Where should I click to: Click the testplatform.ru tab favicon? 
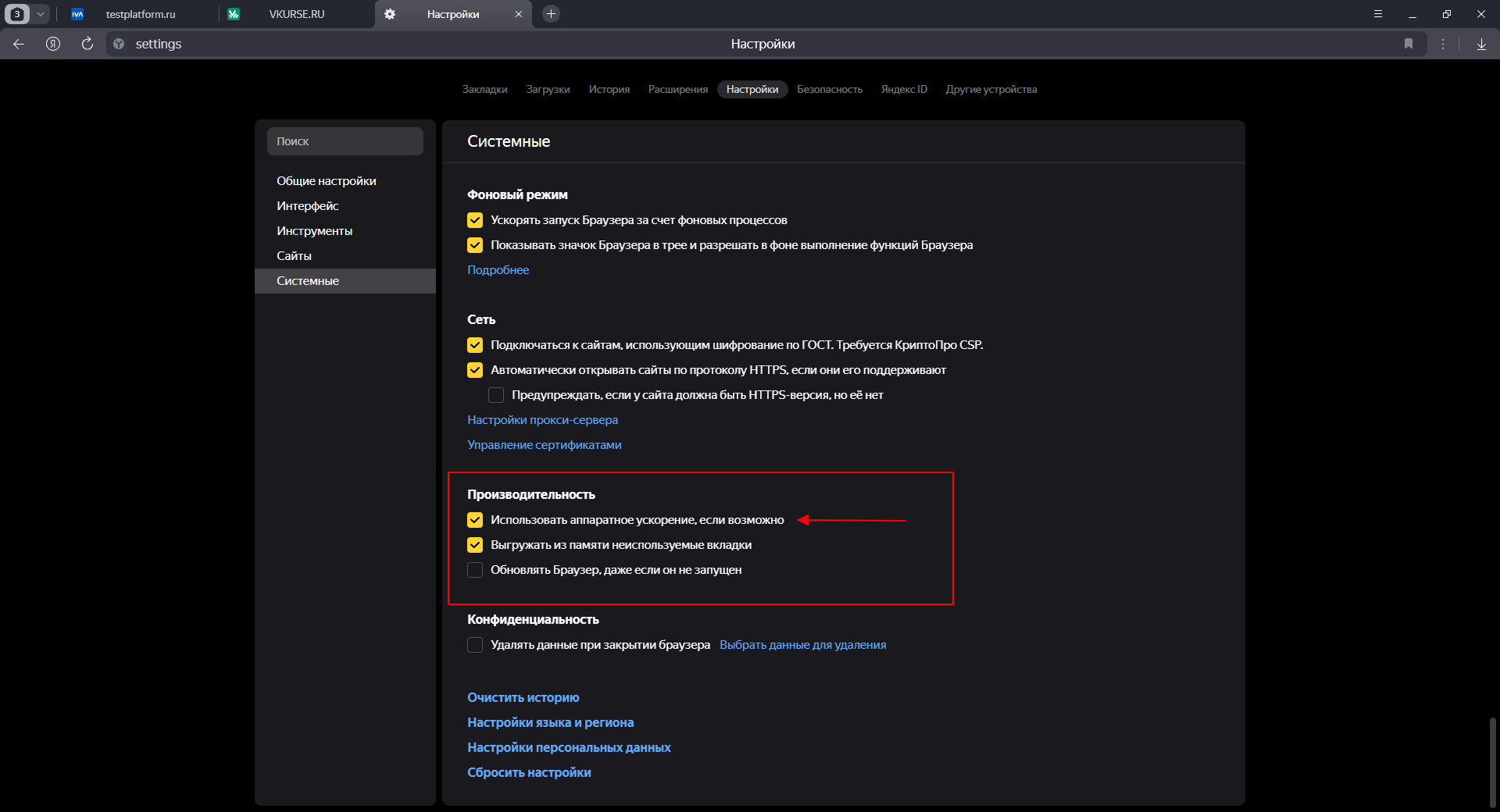click(x=77, y=14)
